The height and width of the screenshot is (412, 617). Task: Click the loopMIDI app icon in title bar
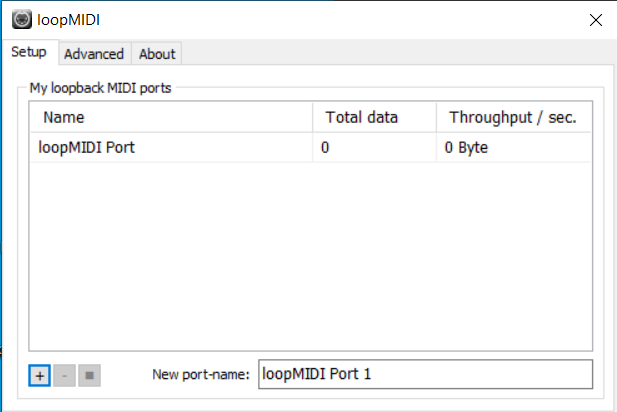(22, 19)
